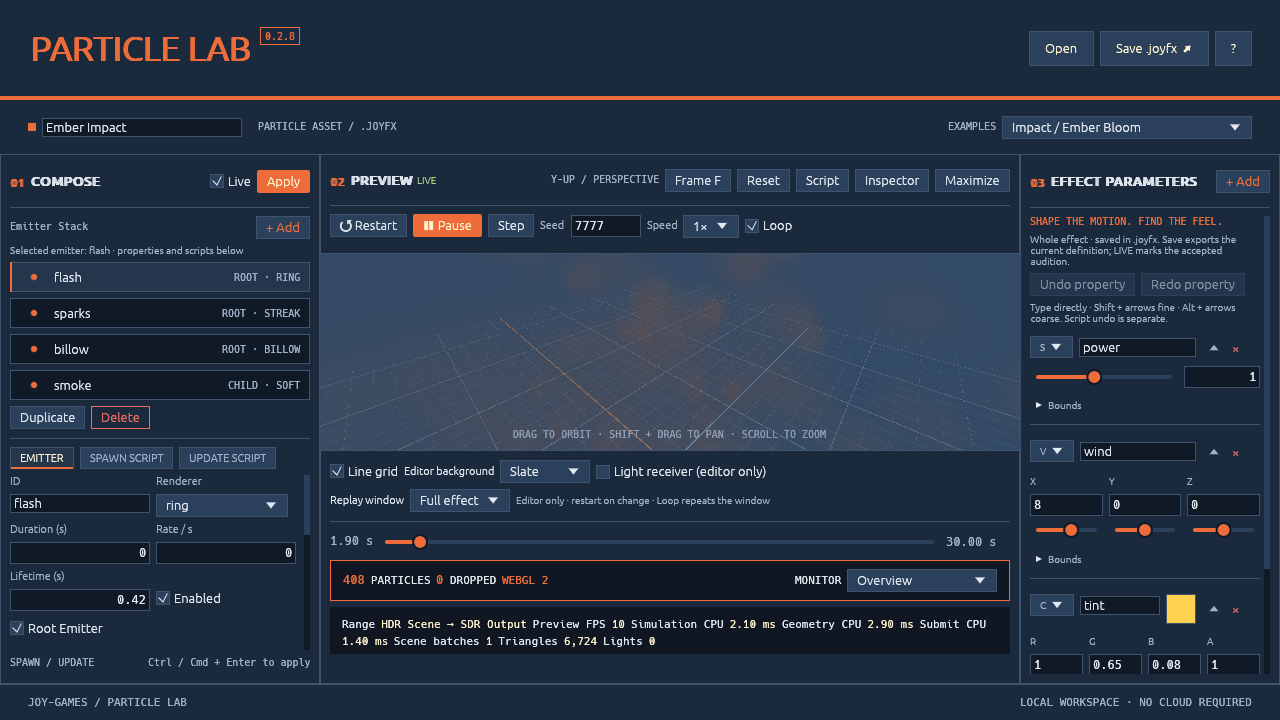The width and height of the screenshot is (1280, 720).
Task: Toggle the Live checkbox in Compose
Action: pos(217,181)
